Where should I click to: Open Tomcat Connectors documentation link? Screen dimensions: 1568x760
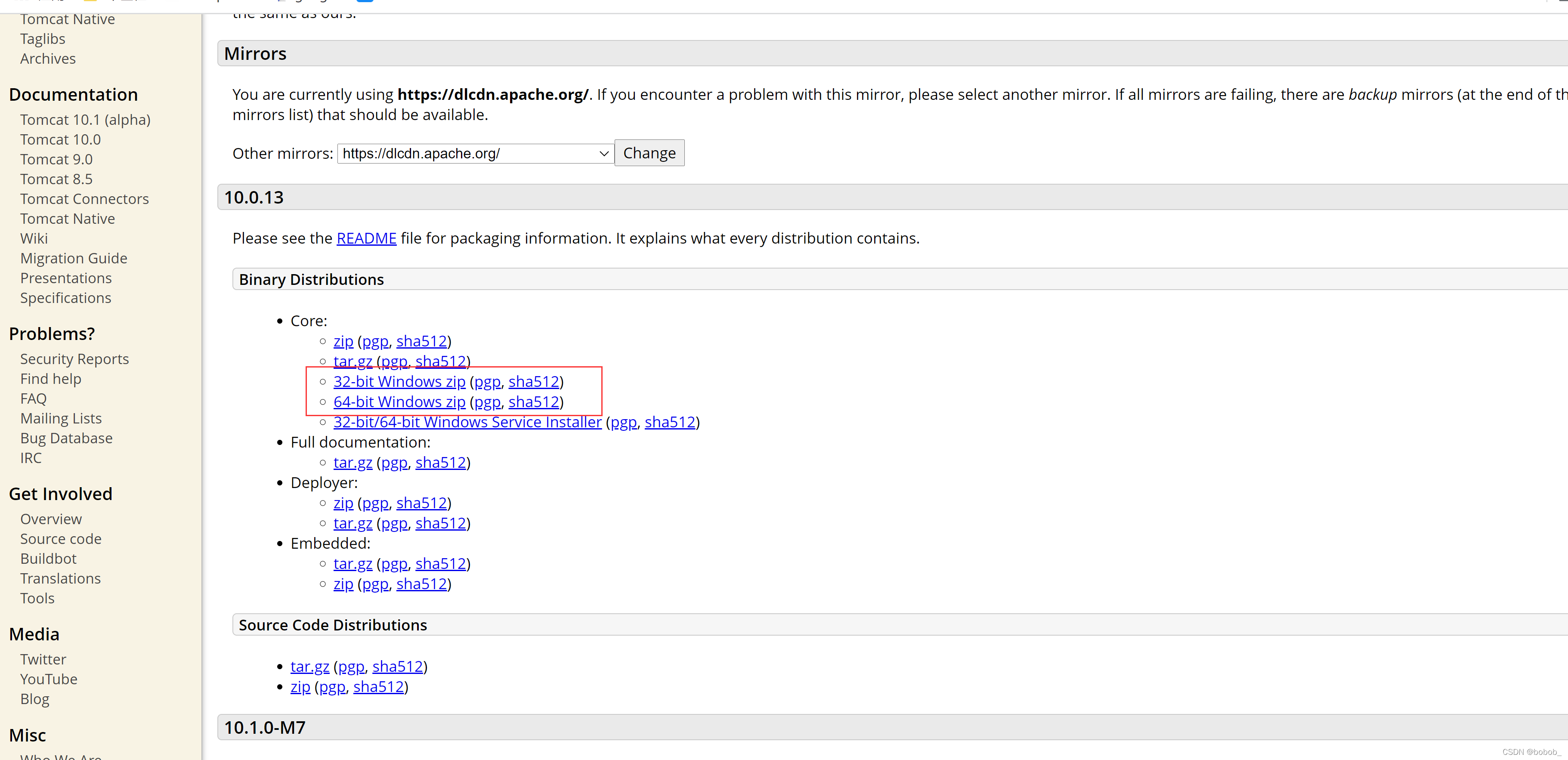pos(84,199)
